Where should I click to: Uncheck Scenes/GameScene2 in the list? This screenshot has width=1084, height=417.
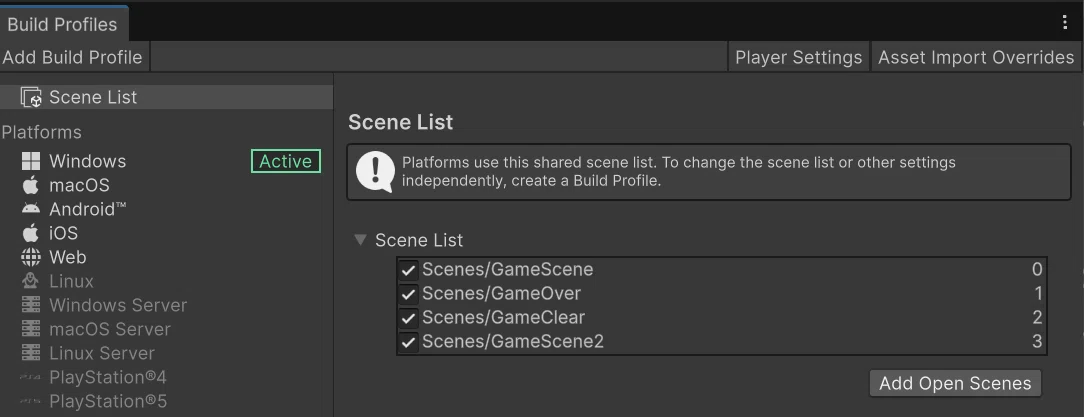(x=409, y=342)
